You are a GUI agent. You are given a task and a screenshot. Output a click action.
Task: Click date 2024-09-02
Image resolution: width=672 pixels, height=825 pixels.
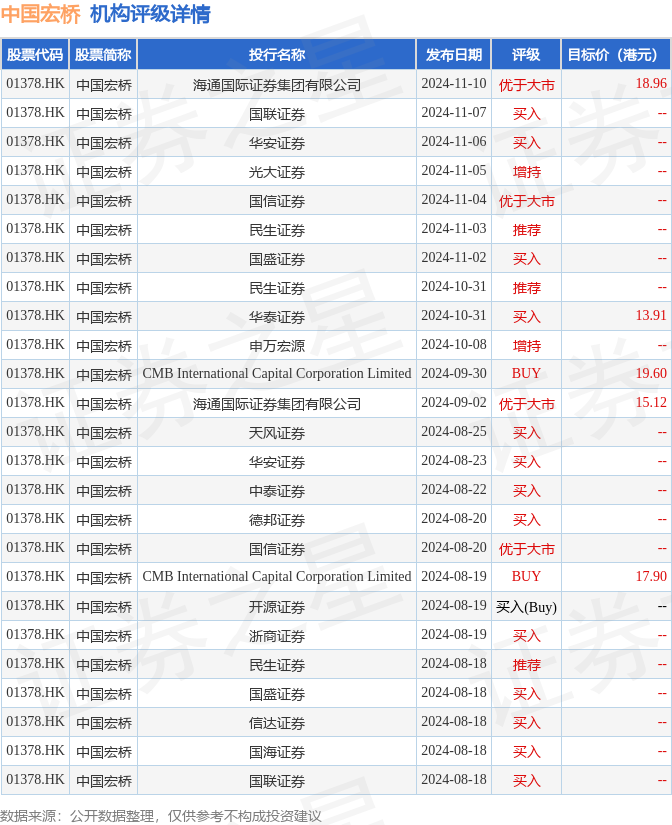(x=454, y=403)
